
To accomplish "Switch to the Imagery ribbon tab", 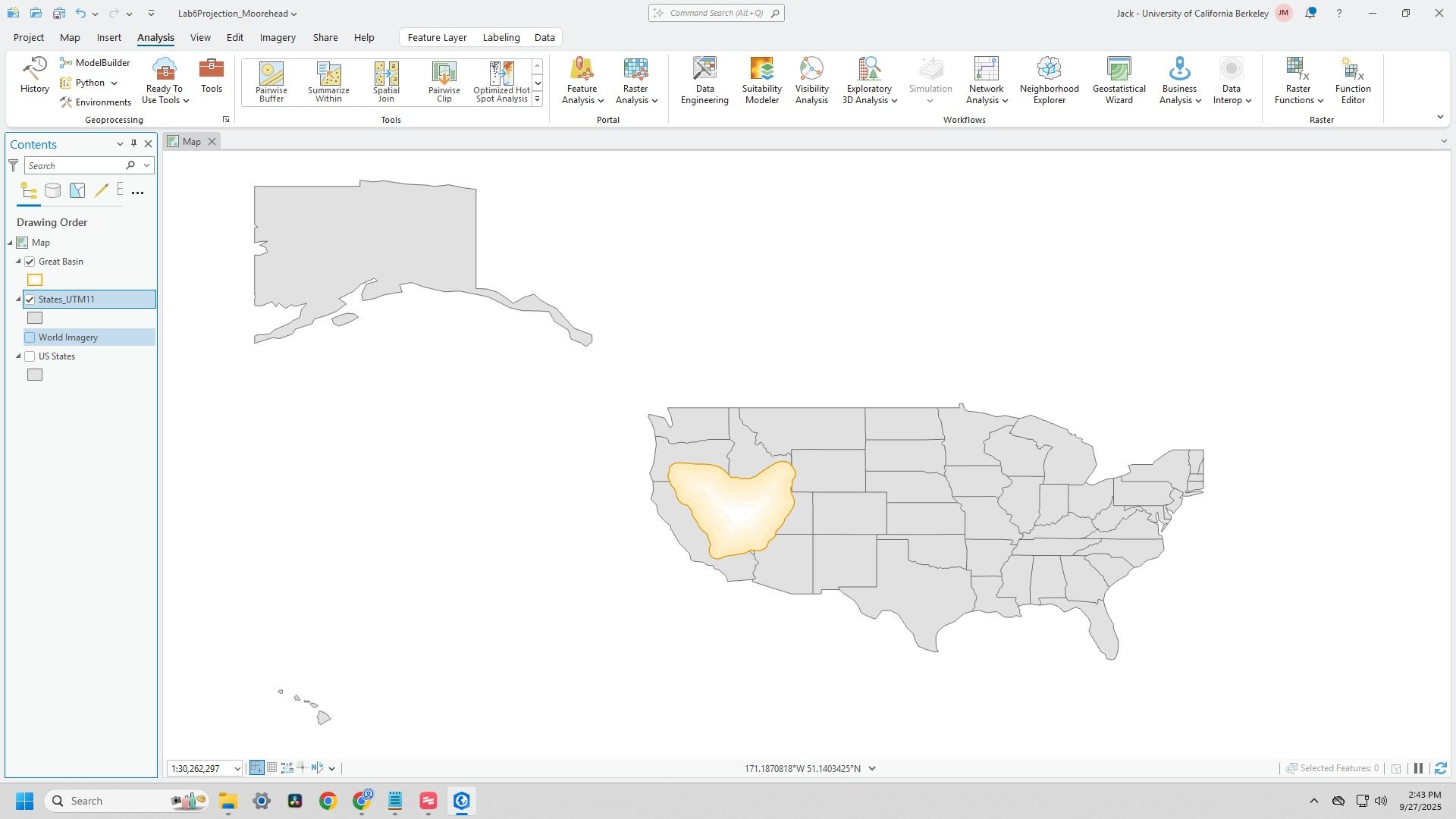I will (278, 37).
